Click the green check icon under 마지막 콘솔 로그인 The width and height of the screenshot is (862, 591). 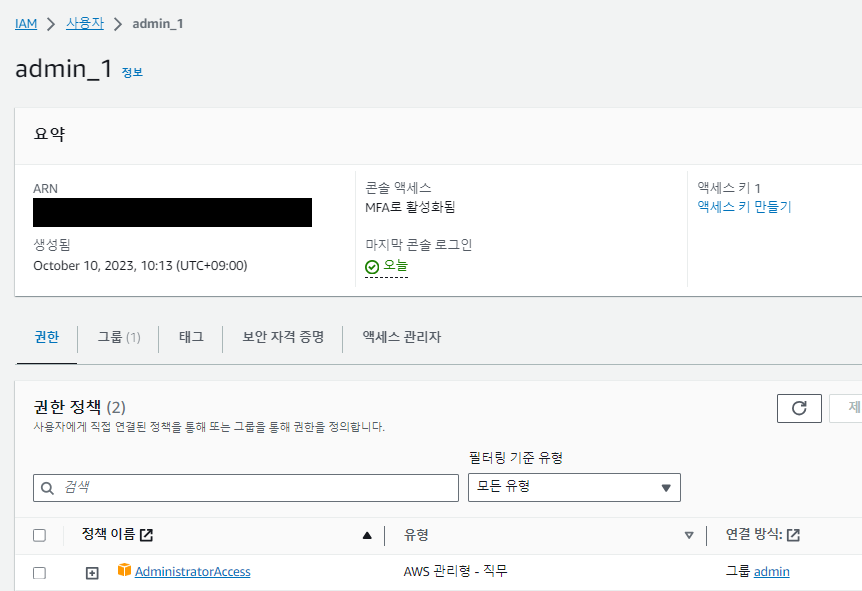372,267
